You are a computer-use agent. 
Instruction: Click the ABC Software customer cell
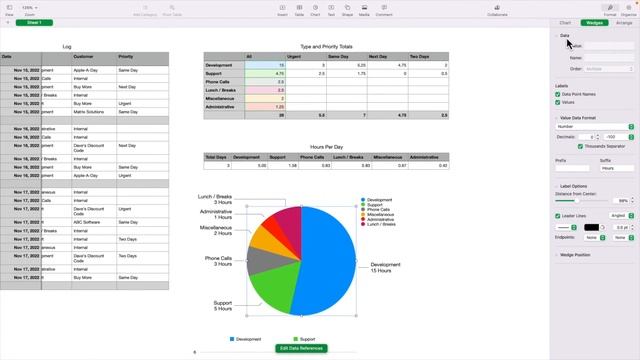click(x=94, y=222)
